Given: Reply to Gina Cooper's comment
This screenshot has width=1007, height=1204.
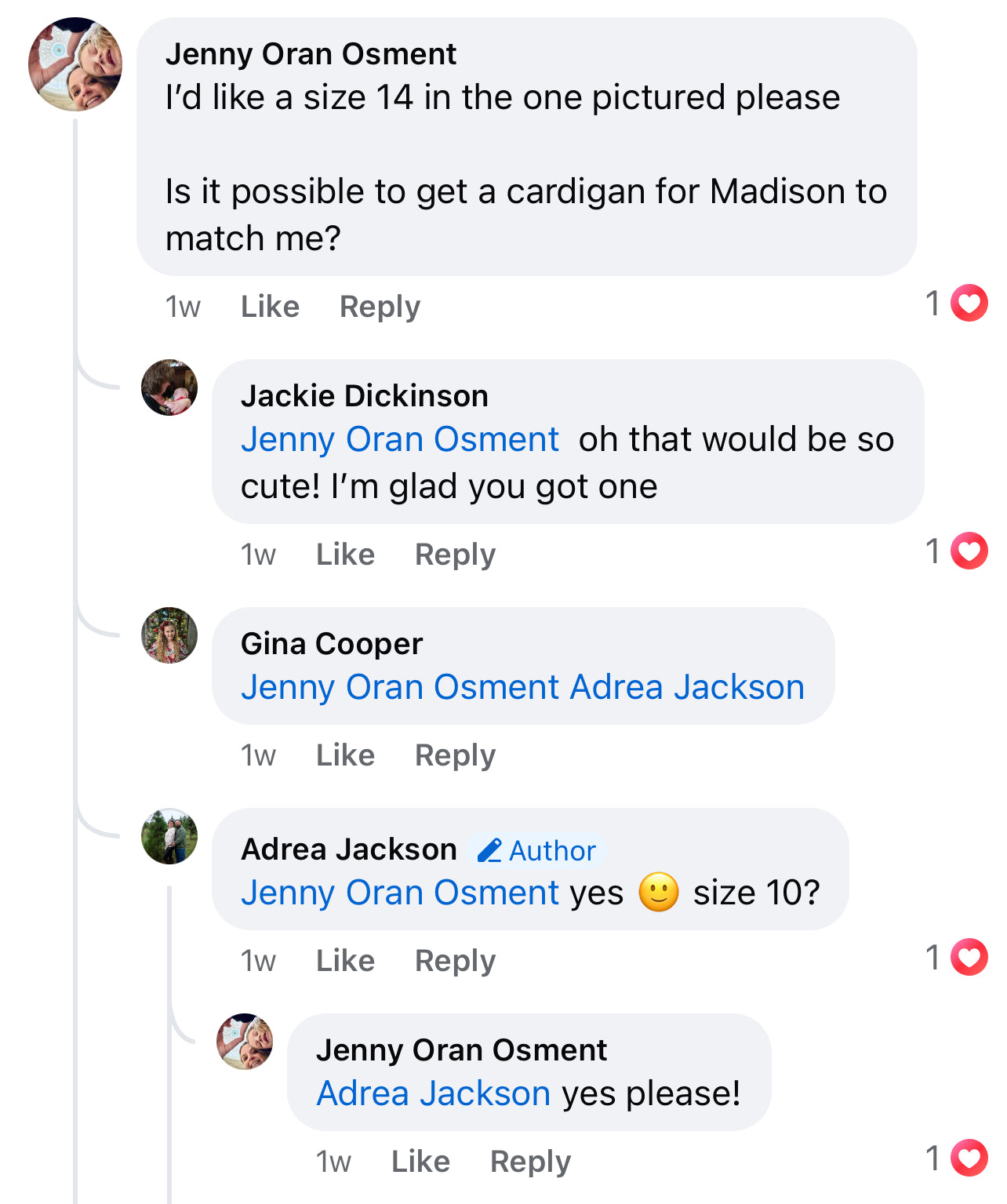Looking at the screenshot, I should click(455, 755).
